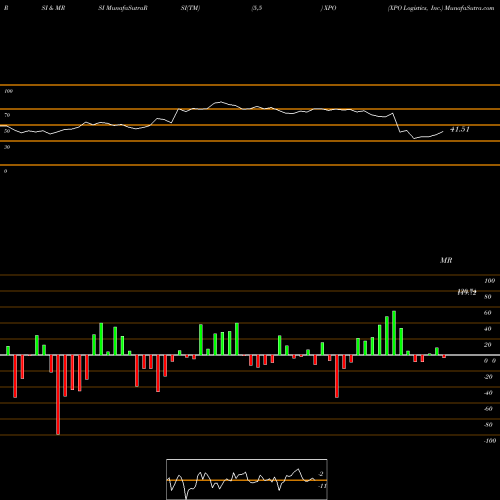The width and height of the screenshot is (500, 500).
Task: Click the MR title above the bar chart
Action: click(446, 260)
